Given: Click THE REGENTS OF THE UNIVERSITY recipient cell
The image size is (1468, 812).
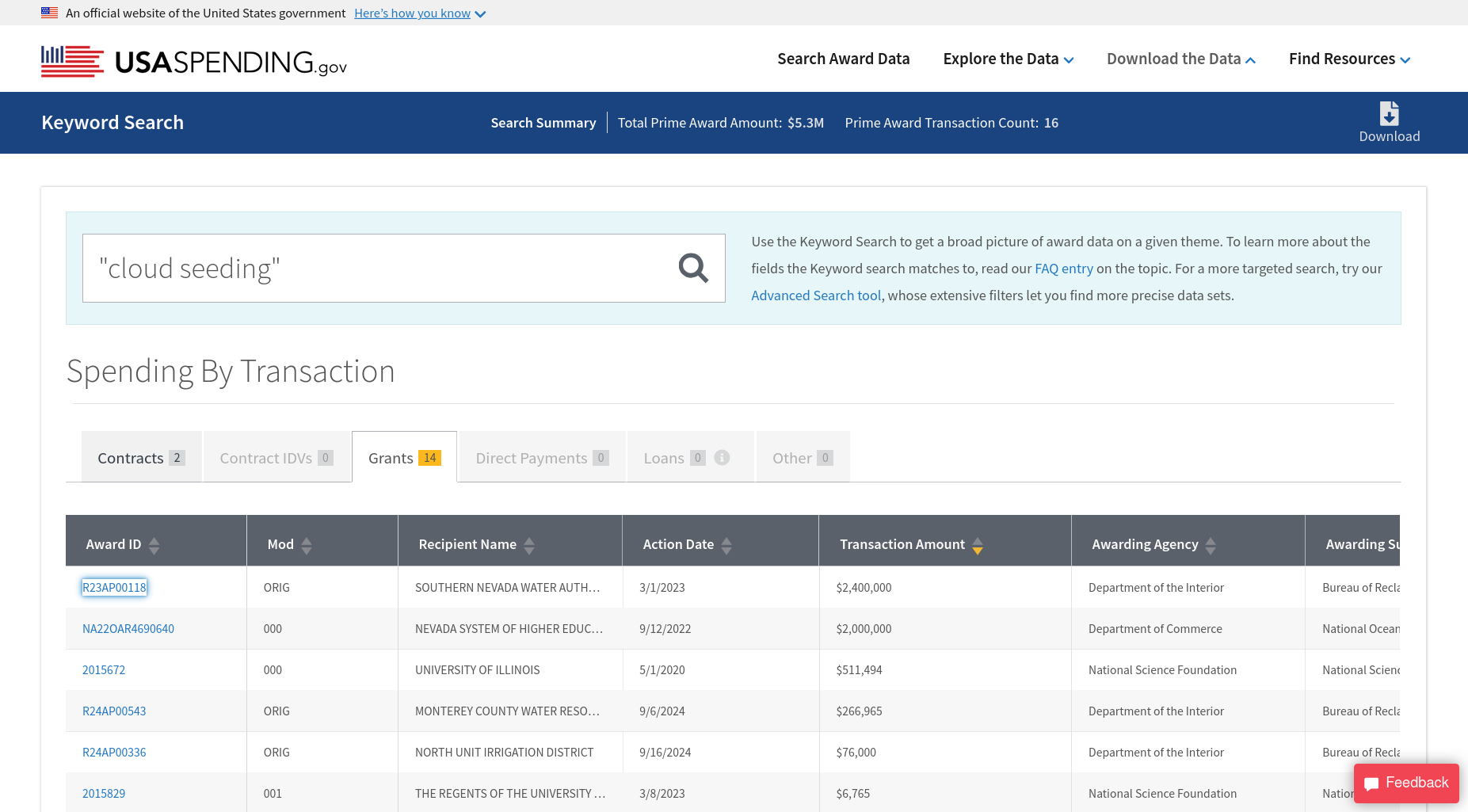Looking at the screenshot, I should [509, 793].
